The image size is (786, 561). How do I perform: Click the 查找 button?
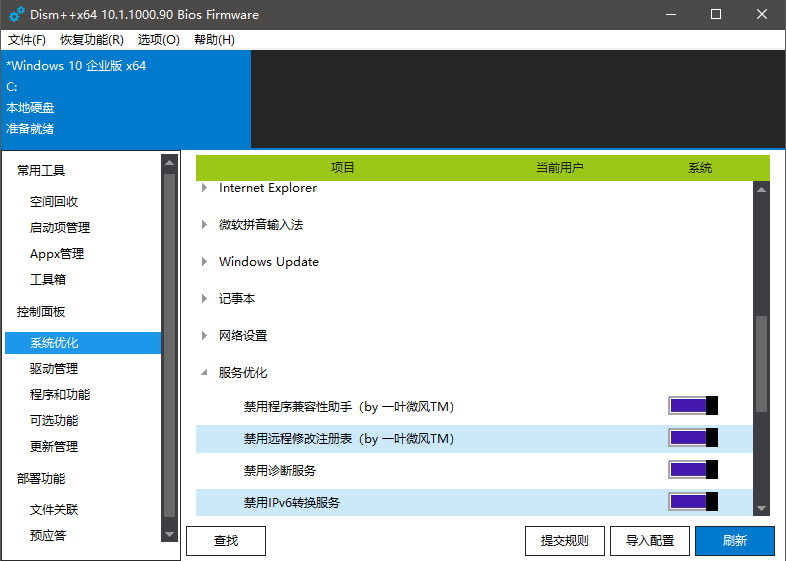coord(226,540)
